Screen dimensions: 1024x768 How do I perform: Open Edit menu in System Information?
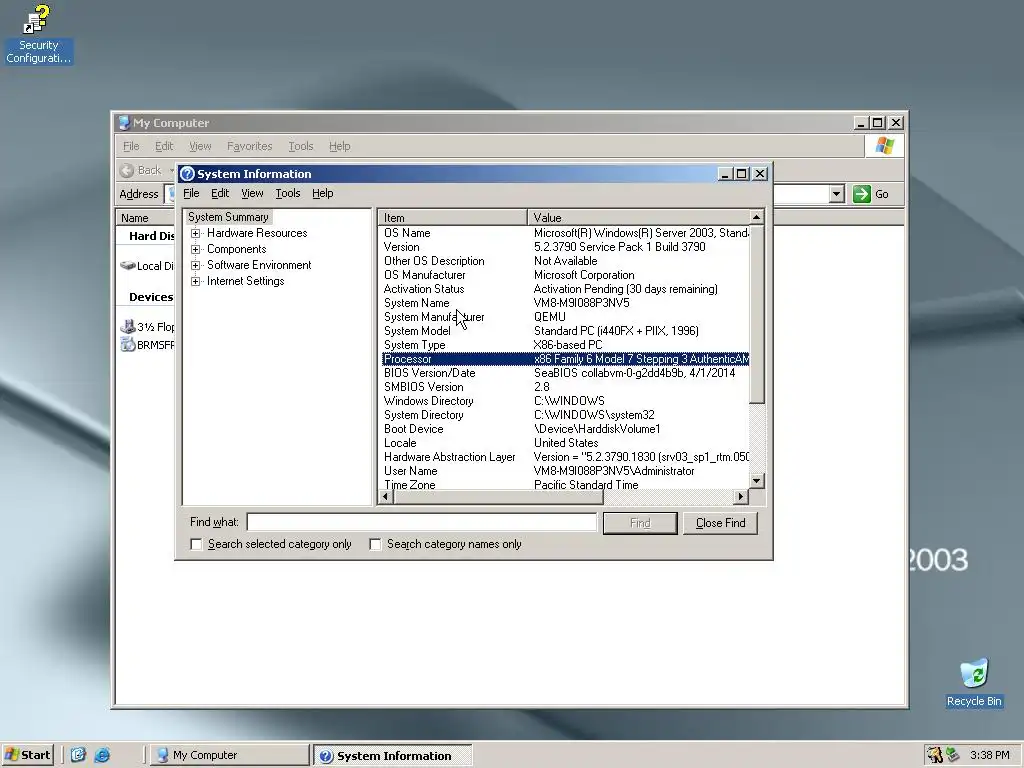(220, 193)
